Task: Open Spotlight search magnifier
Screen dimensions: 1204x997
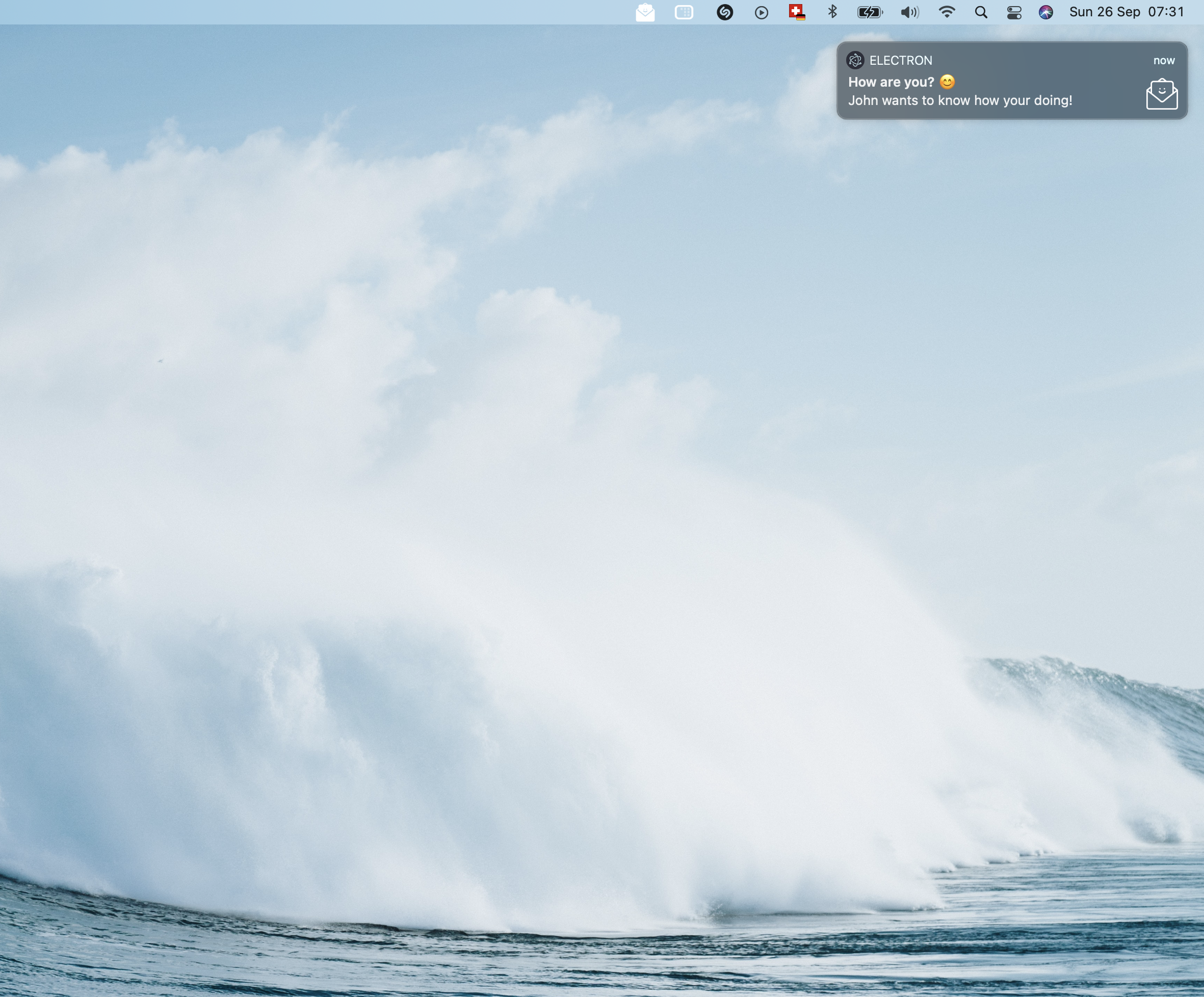Action: click(x=981, y=12)
